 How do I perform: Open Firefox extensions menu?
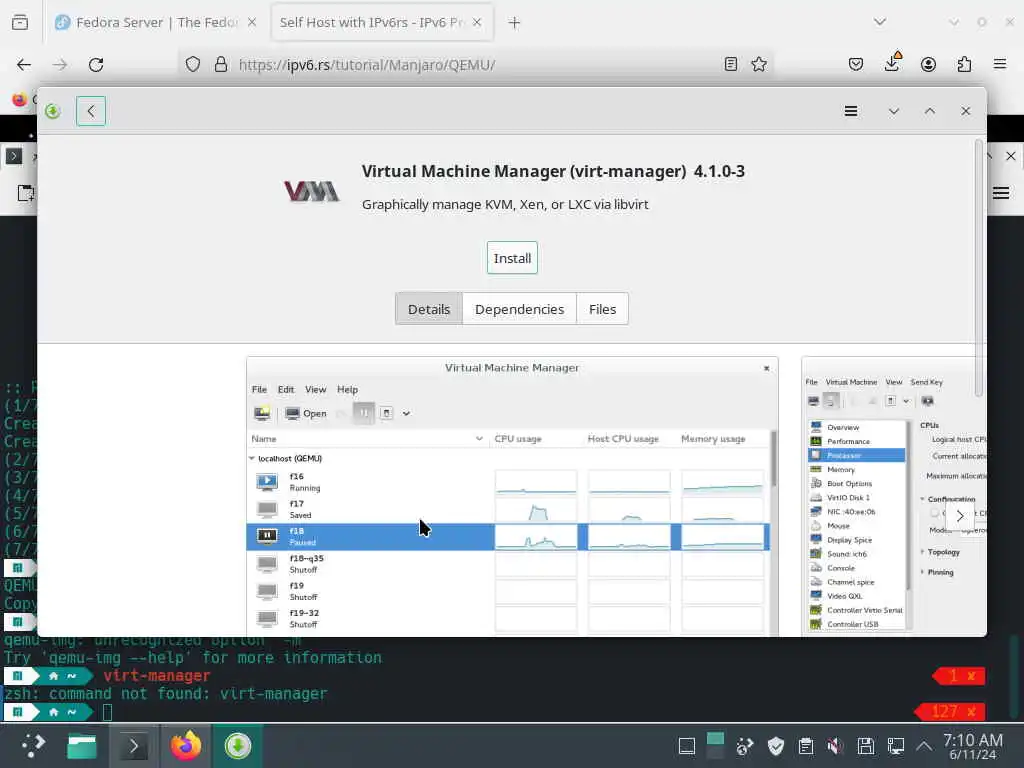click(964, 64)
